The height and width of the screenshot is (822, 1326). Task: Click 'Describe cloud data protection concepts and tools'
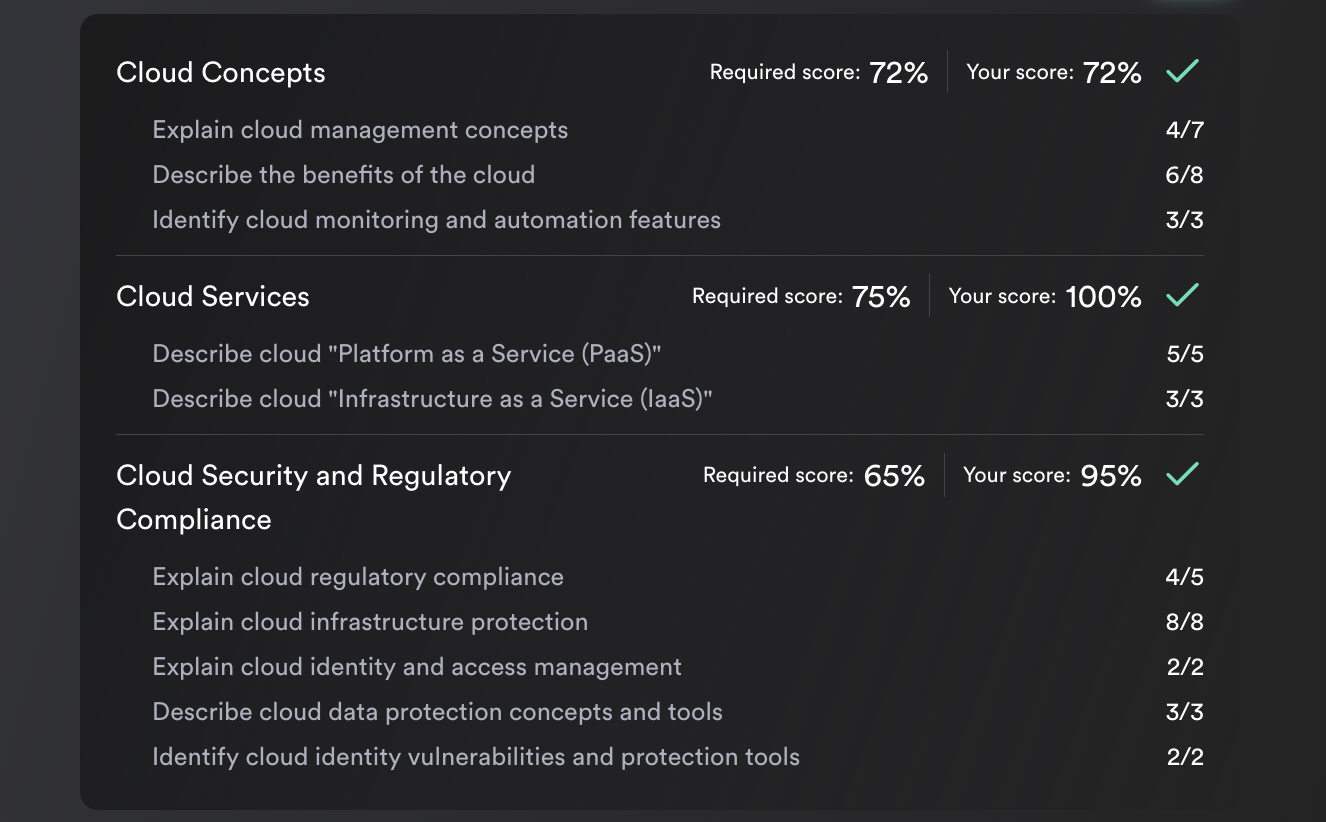(x=437, y=712)
